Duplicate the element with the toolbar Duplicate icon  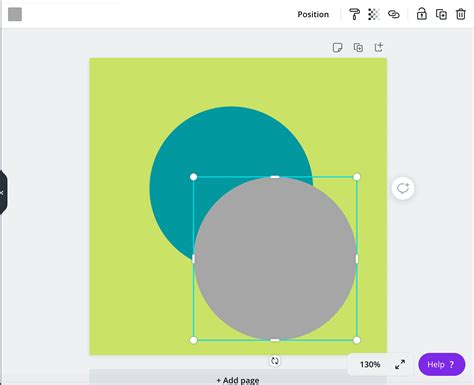pyautogui.click(x=441, y=14)
